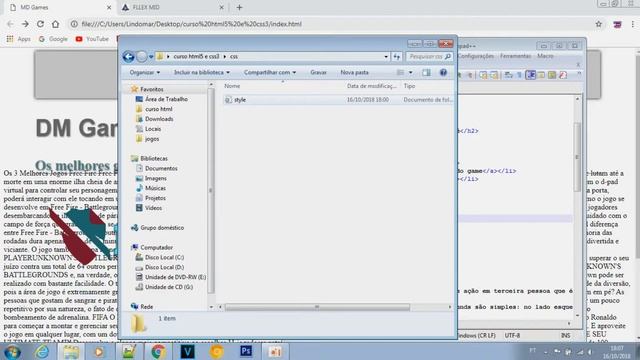Open Windows Media Player taskbar icon
Viewport: 640px width, 360px height.
98,351
